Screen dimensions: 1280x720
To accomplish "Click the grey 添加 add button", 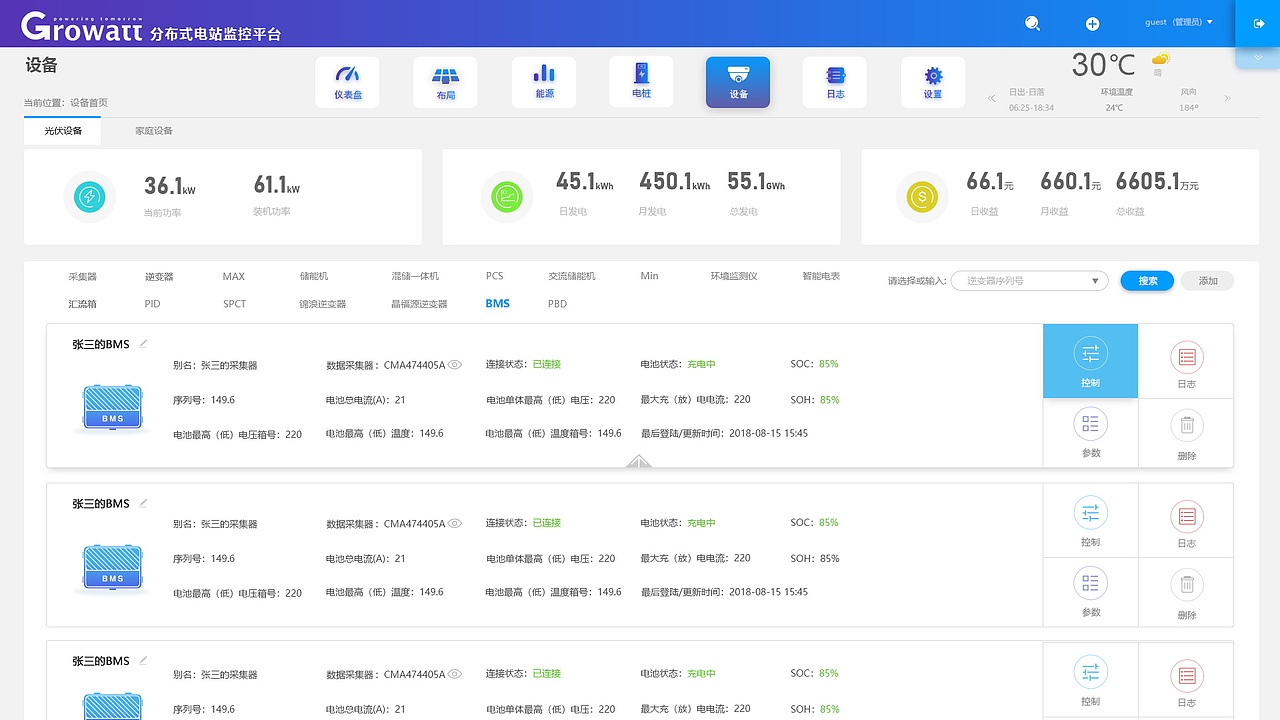I will (1208, 281).
